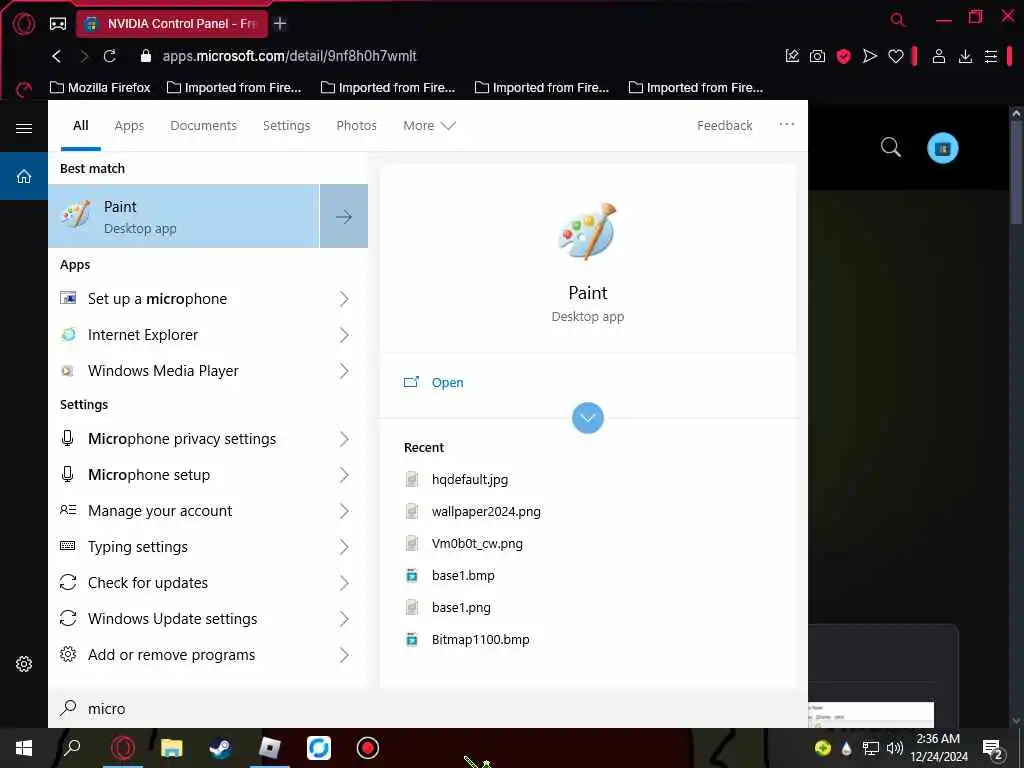Screen dimensions: 1024x768
Task: Click the snapshot camera icon in toolbar
Action: (x=817, y=56)
